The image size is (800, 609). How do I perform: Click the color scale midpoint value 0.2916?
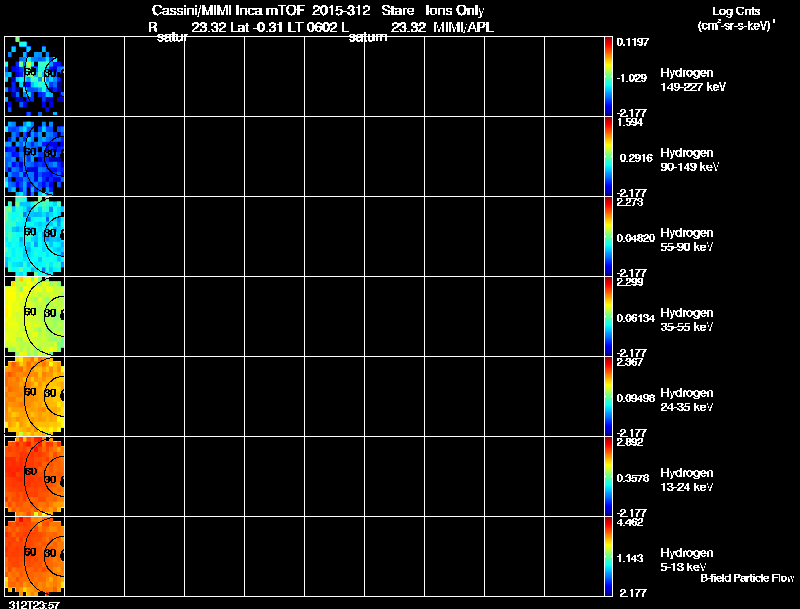[636, 158]
